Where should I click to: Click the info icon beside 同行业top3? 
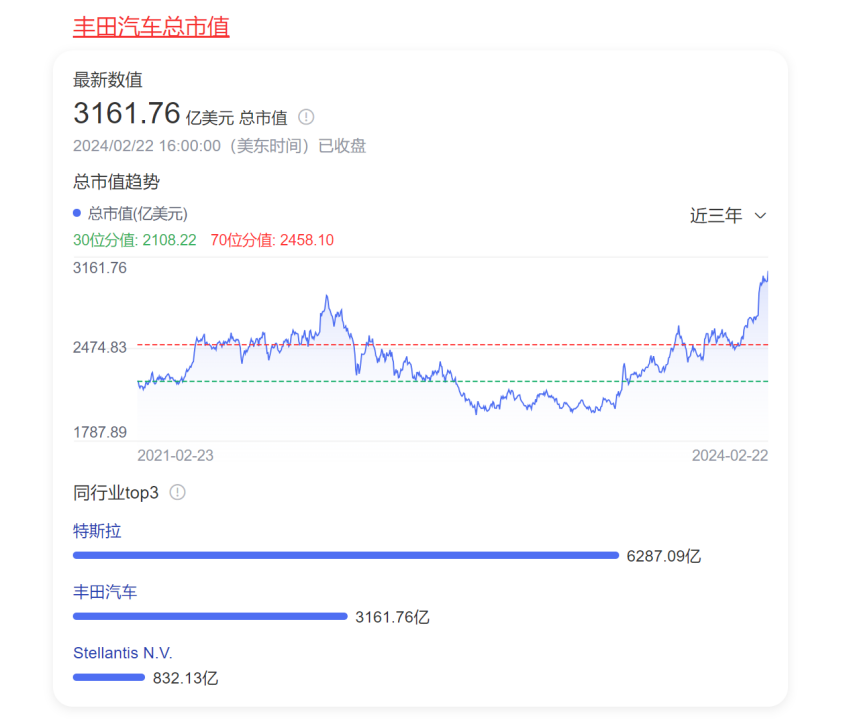[x=178, y=492]
